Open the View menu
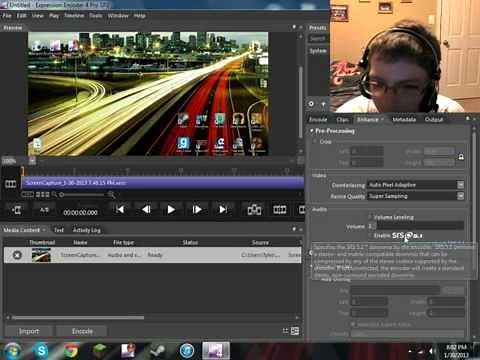This screenshot has height=360, width=480. [x=38, y=16]
